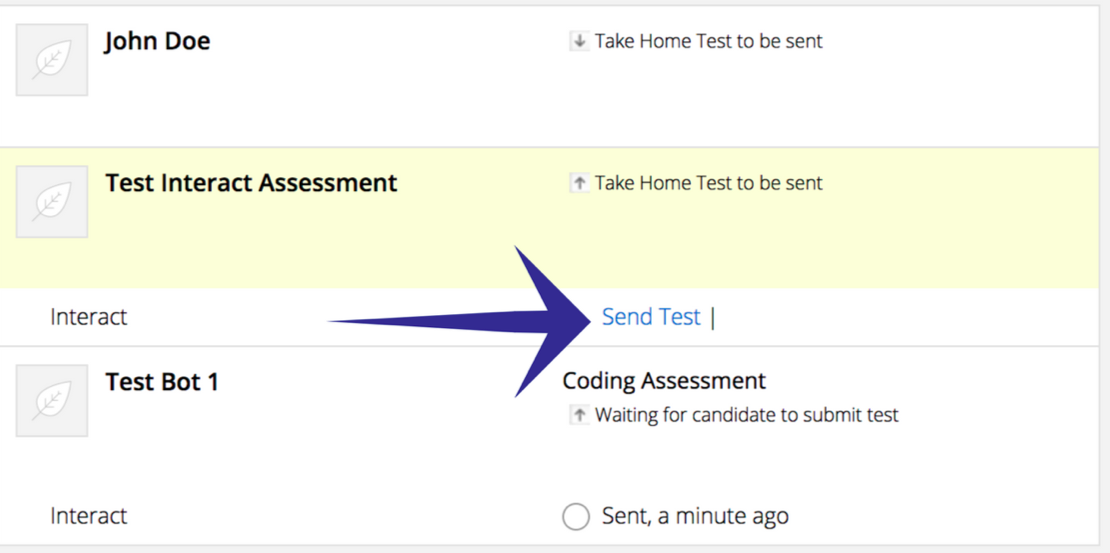Click John Doe's leaf avatar placeholder
The width and height of the screenshot is (1110, 553).
point(52,60)
